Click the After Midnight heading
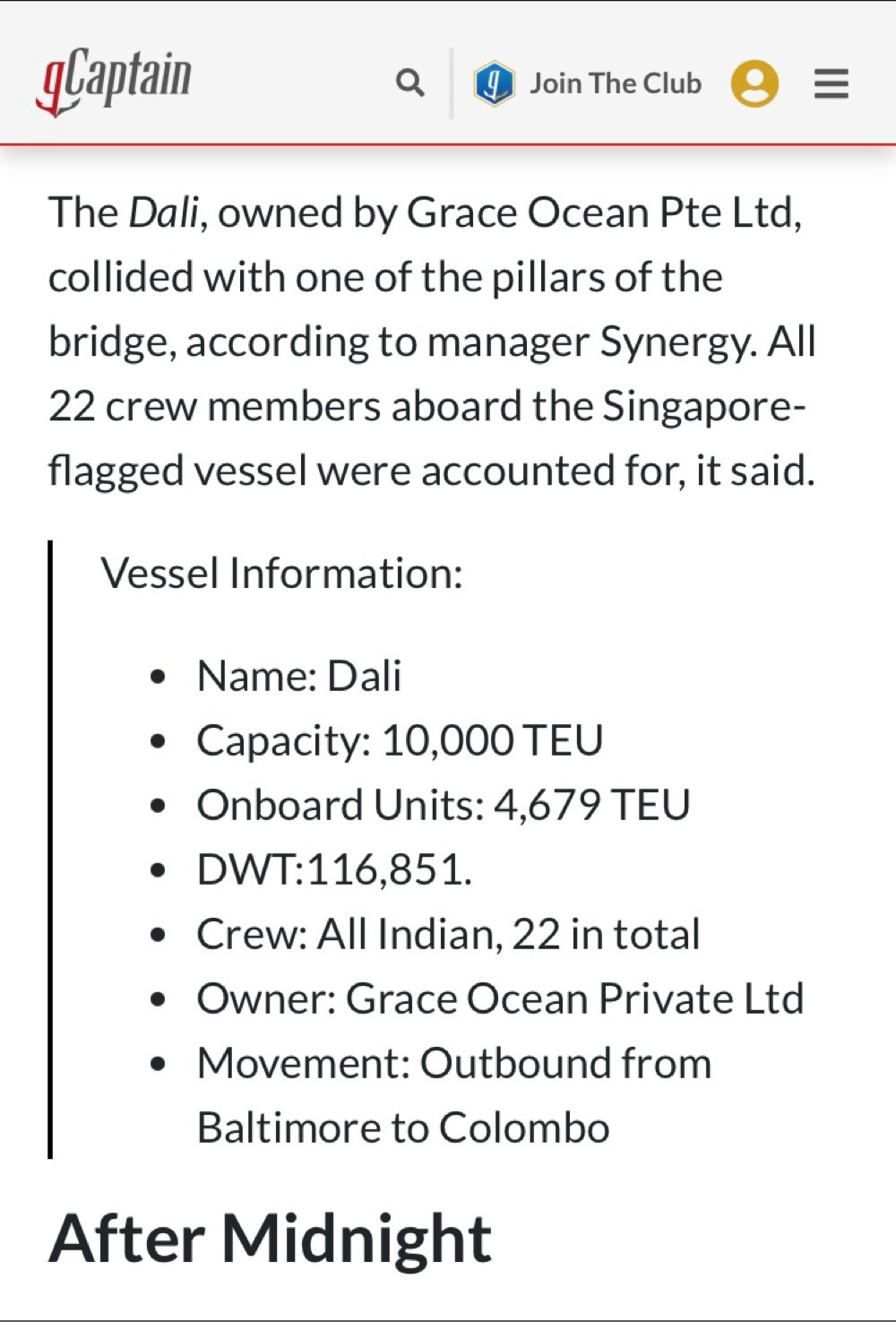The width and height of the screenshot is (896, 1322). coord(270,1240)
